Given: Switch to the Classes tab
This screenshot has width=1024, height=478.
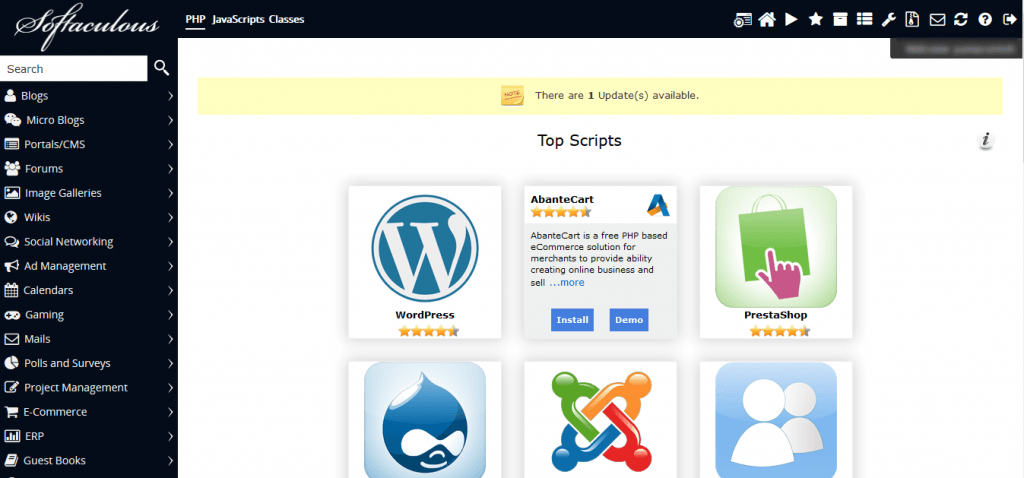Looking at the screenshot, I should (x=286, y=20).
